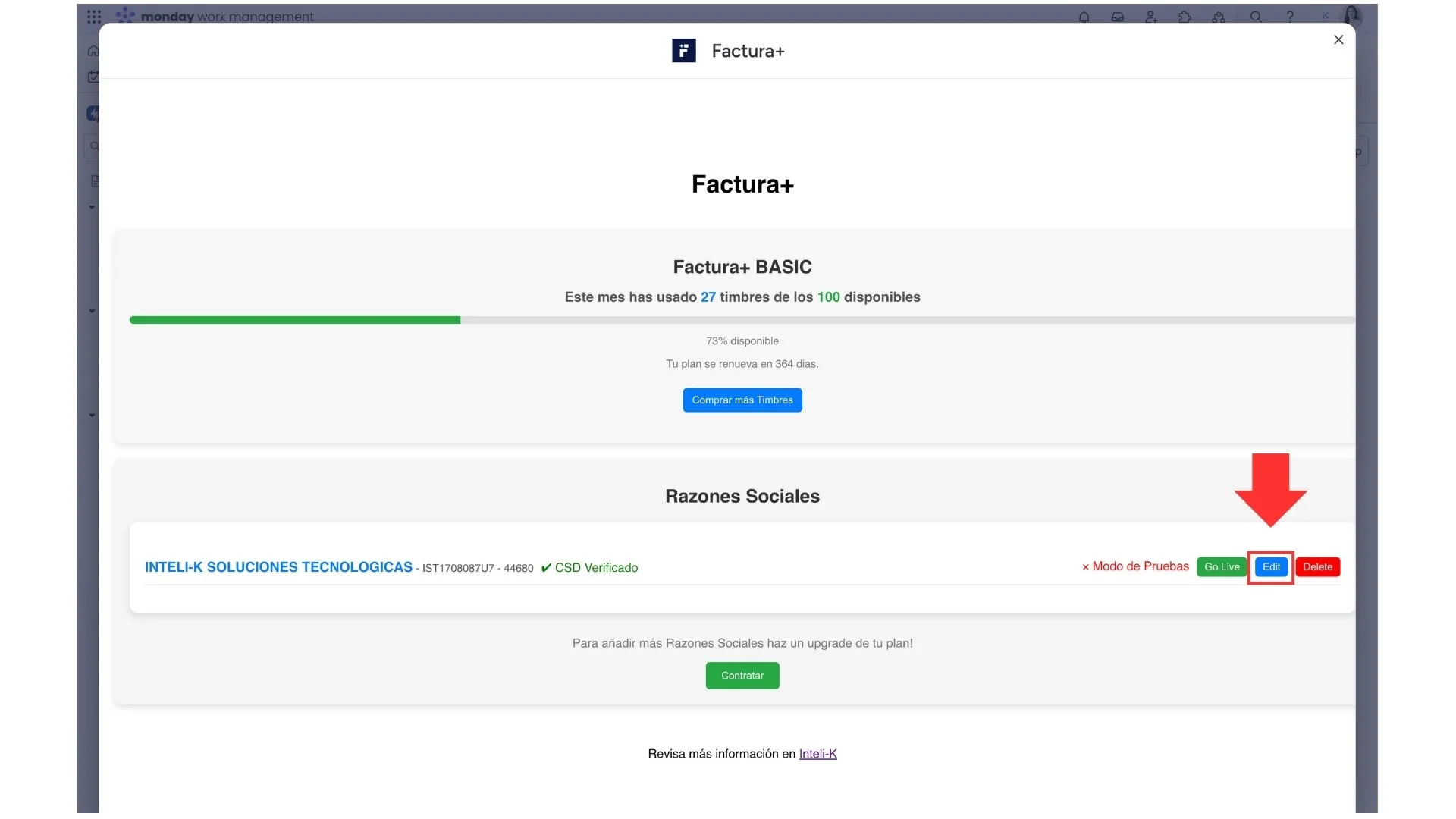This screenshot has width=1456, height=819.
Task: Open the user profile avatar
Action: 1352,15
